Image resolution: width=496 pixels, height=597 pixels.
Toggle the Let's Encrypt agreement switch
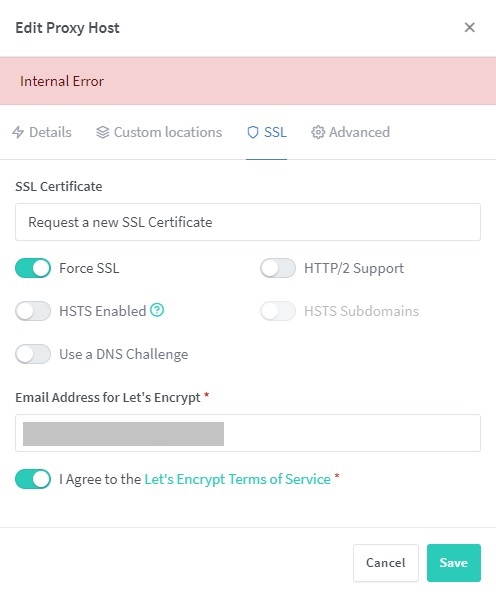coord(33,479)
